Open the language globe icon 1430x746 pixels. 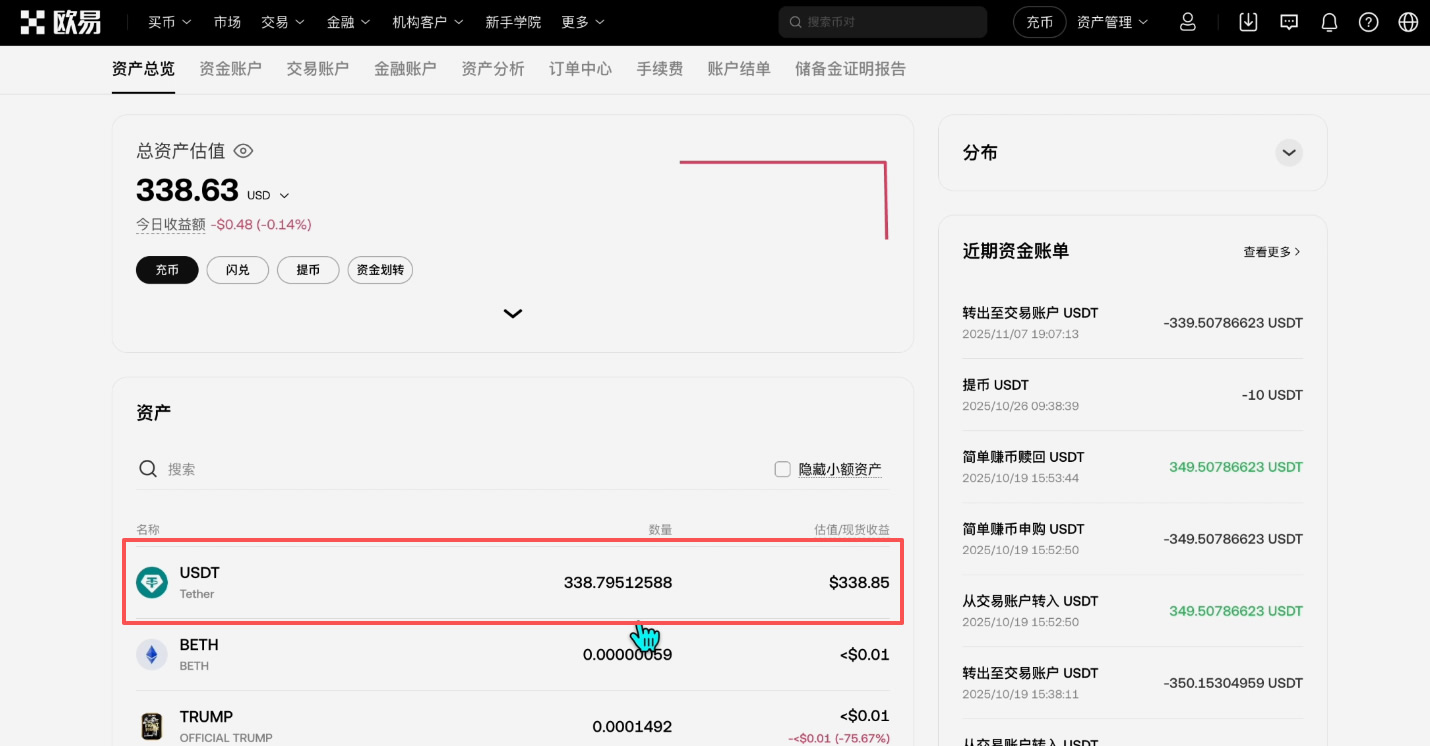pyautogui.click(x=1408, y=21)
